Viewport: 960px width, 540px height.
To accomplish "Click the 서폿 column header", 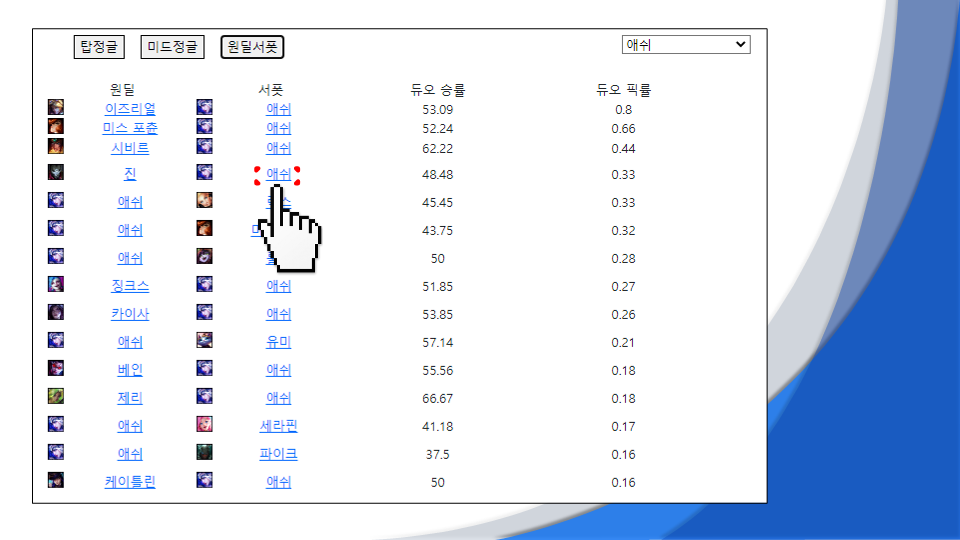I will tap(271, 90).
